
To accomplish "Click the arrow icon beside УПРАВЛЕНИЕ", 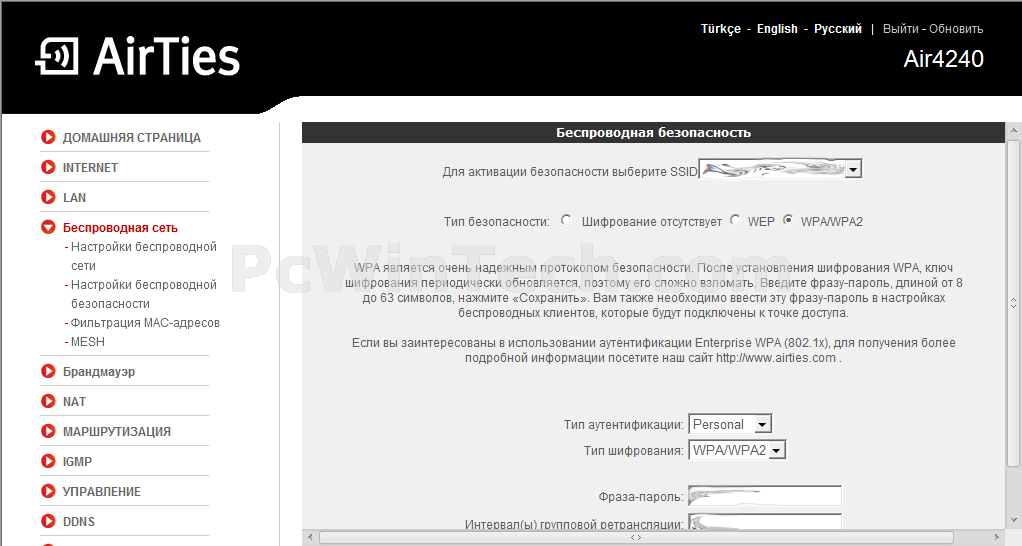I will (48, 491).
